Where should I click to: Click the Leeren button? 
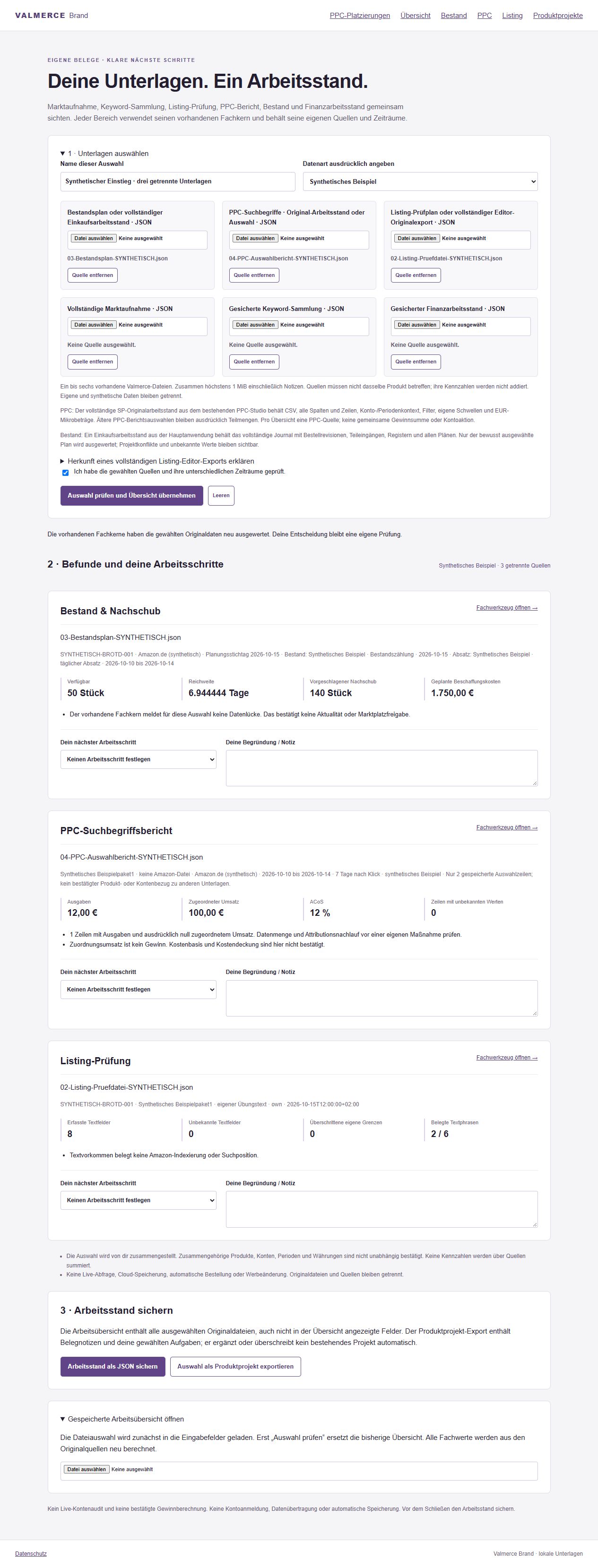click(x=221, y=495)
